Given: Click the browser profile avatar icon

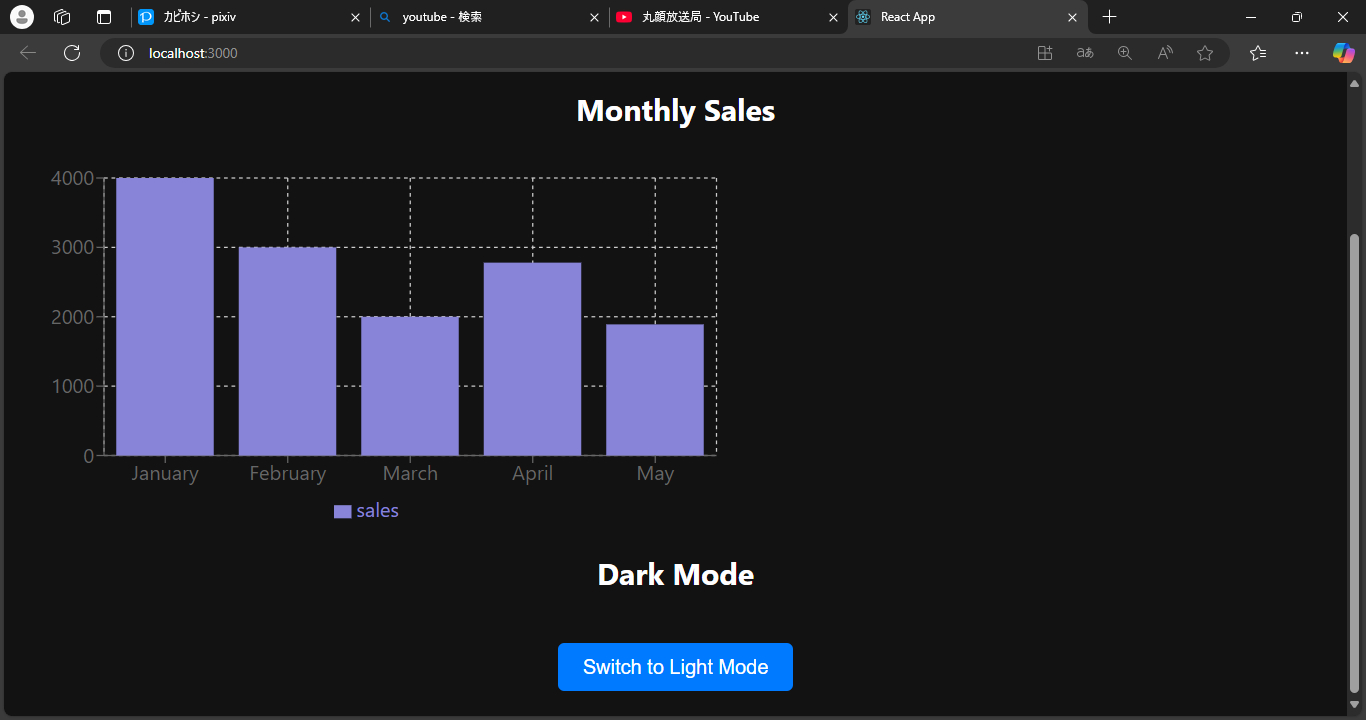Looking at the screenshot, I should (21, 17).
